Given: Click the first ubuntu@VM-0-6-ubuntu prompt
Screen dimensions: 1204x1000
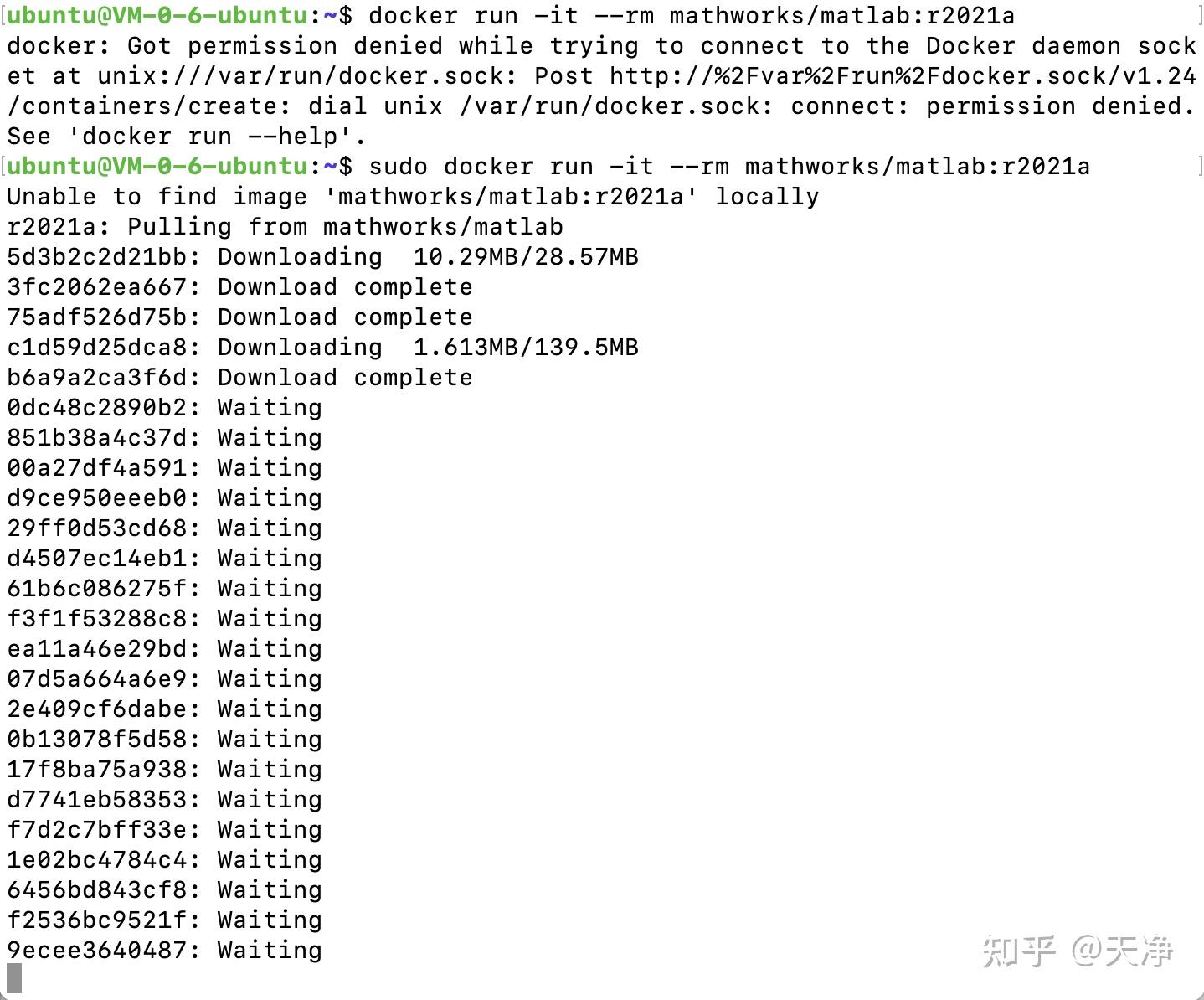Looking at the screenshot, I should click(157, 16).
